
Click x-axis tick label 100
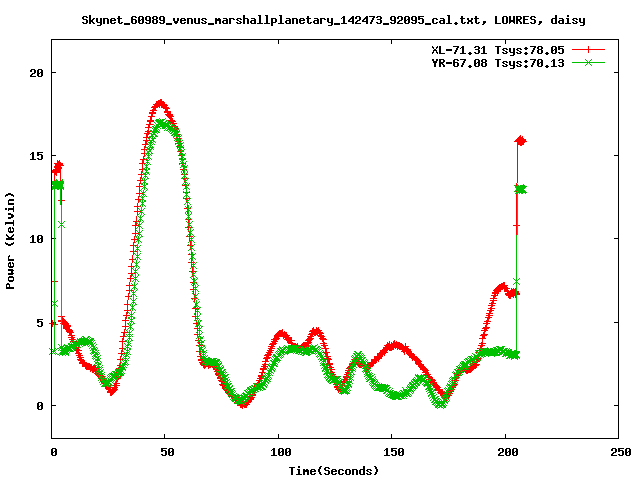[280, 452]
